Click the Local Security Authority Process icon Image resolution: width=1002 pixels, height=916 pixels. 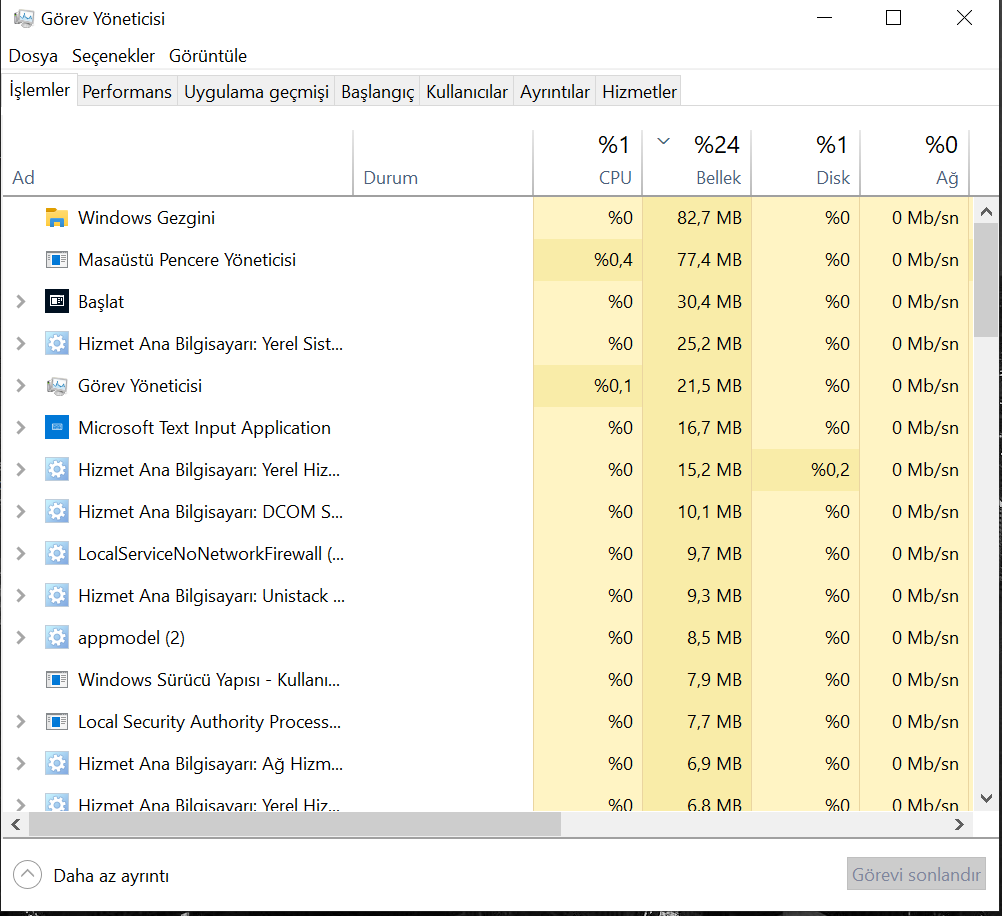pos(57,722)
